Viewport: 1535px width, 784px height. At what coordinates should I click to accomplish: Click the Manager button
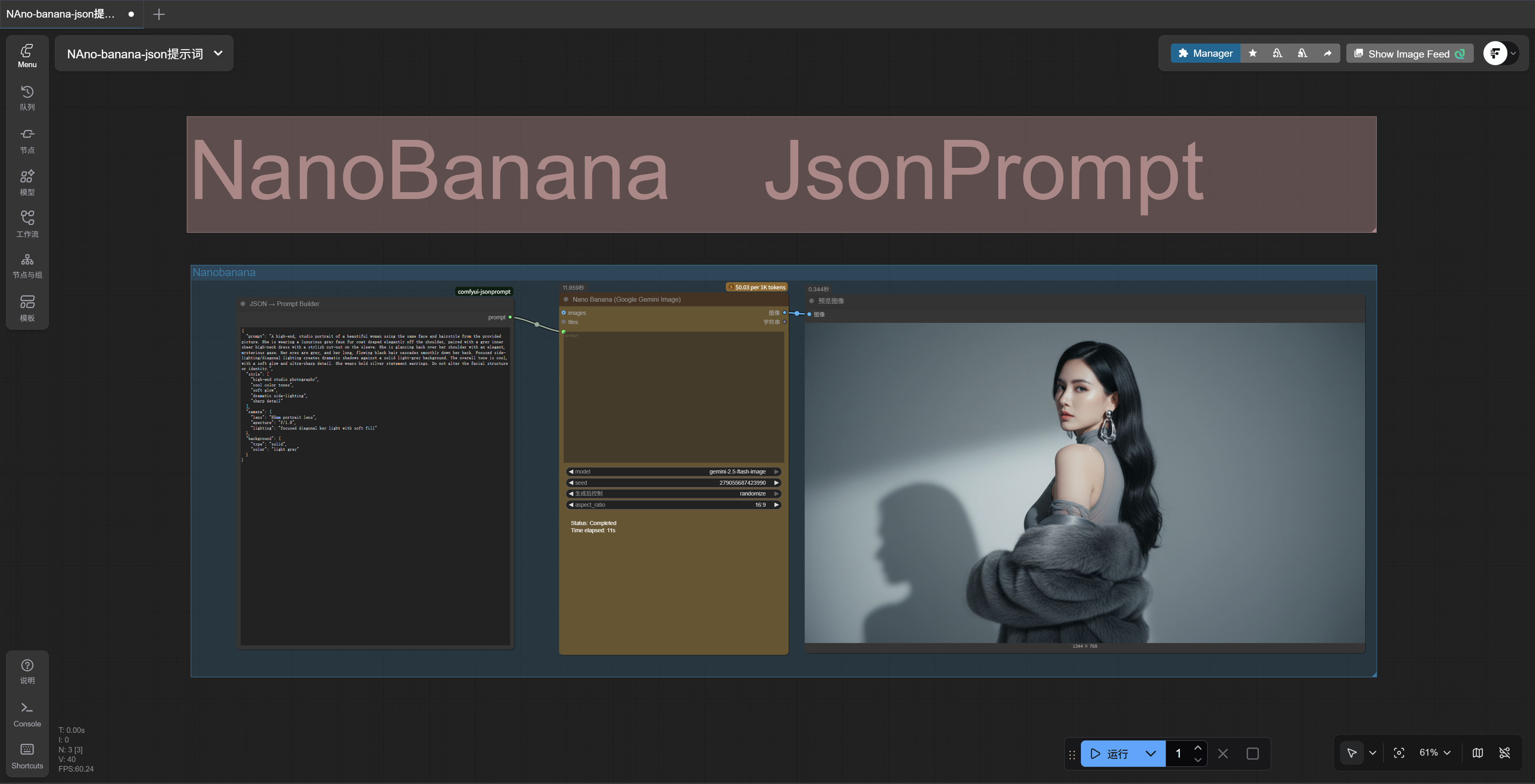(1205, 54)
